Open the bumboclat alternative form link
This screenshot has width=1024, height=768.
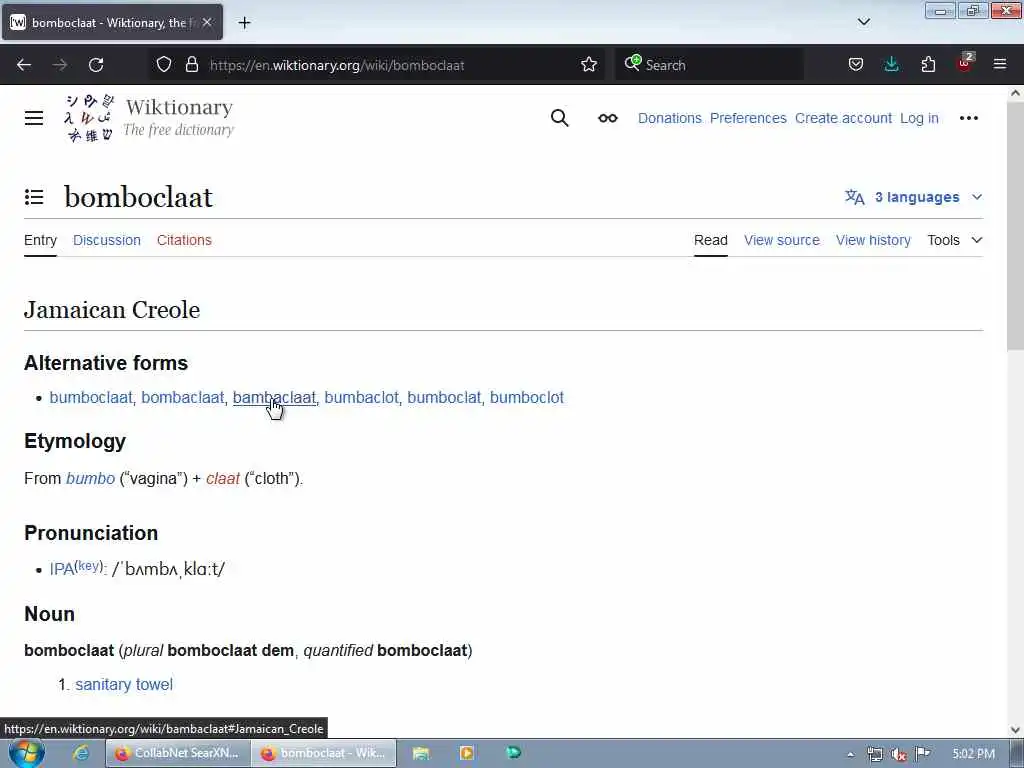coord(444,398)
